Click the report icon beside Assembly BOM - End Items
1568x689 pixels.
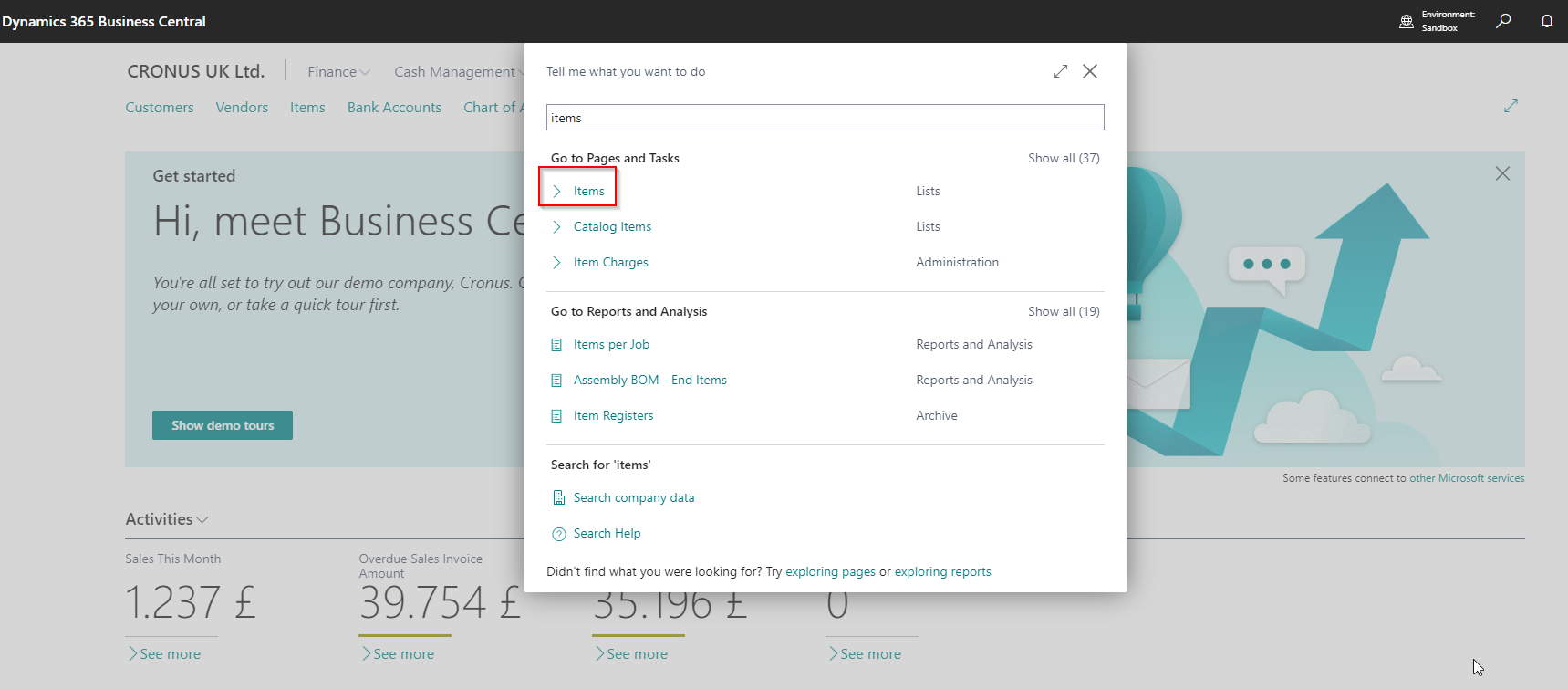pos(556,381)
